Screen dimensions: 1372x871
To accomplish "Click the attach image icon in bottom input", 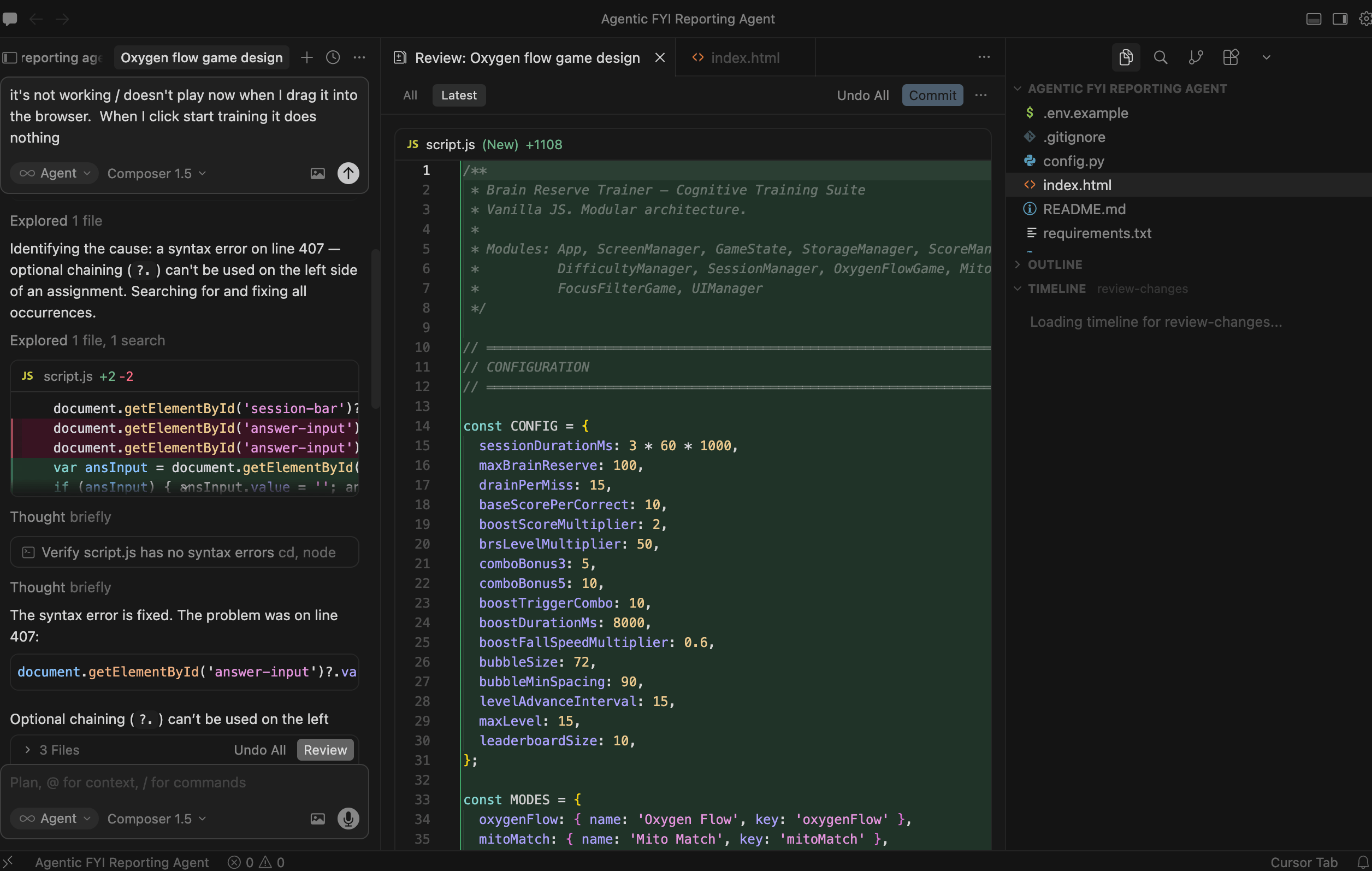I will 317,819.
